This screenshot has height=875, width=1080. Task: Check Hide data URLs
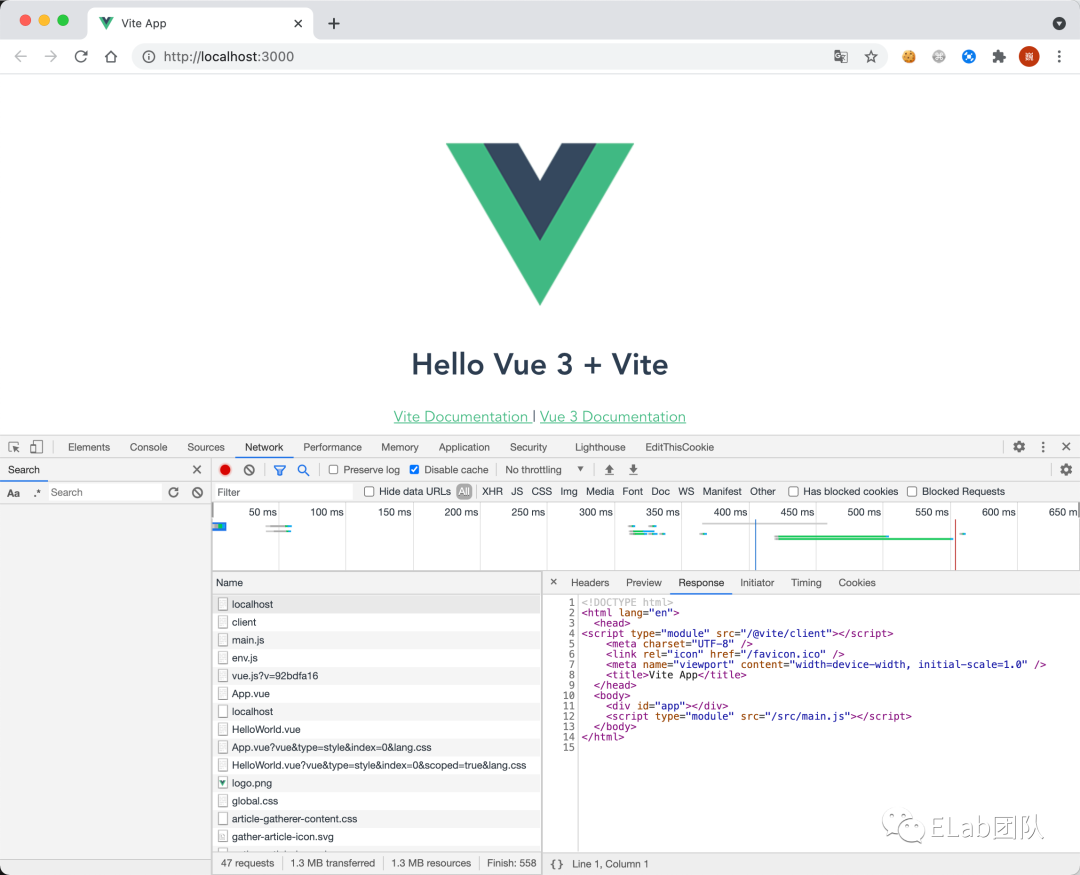pos(369,491)
